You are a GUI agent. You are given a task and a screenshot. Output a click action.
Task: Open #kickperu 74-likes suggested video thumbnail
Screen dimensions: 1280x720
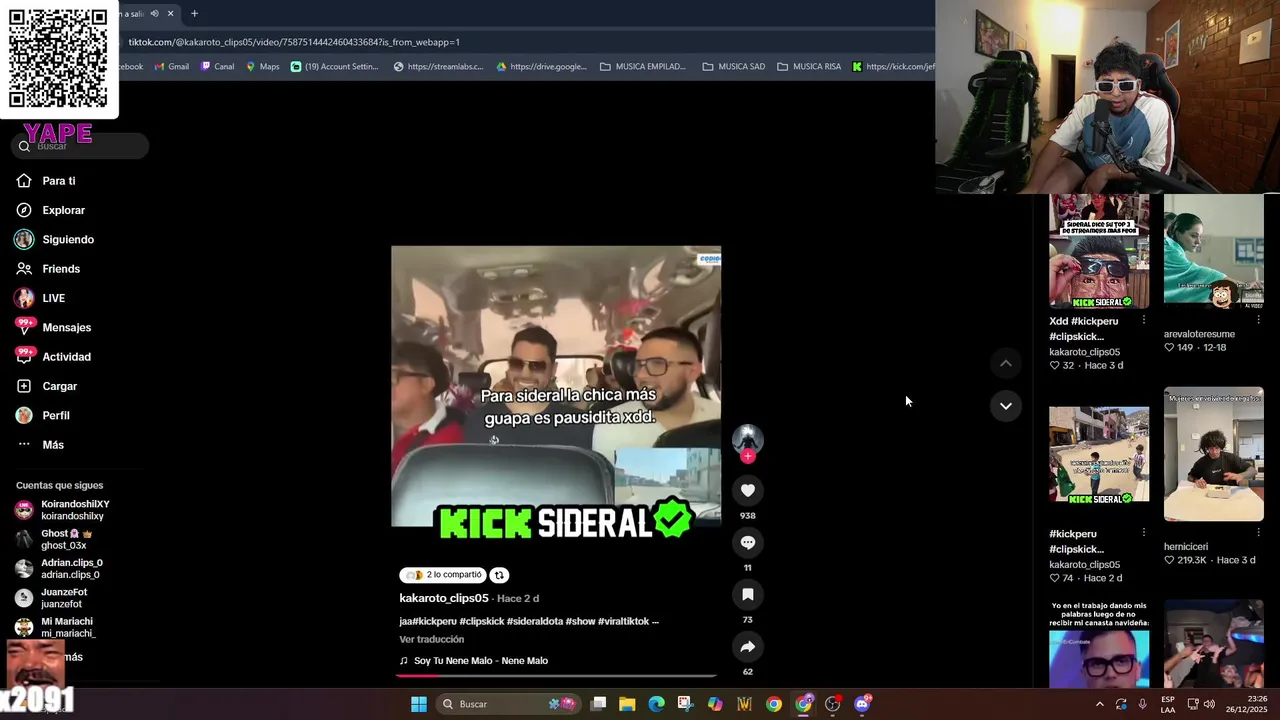pyautogui.click(x=1099, y=454)
